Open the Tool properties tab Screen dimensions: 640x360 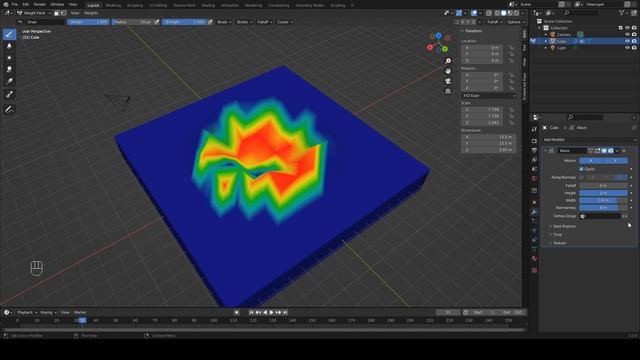[x=534, y=129]
